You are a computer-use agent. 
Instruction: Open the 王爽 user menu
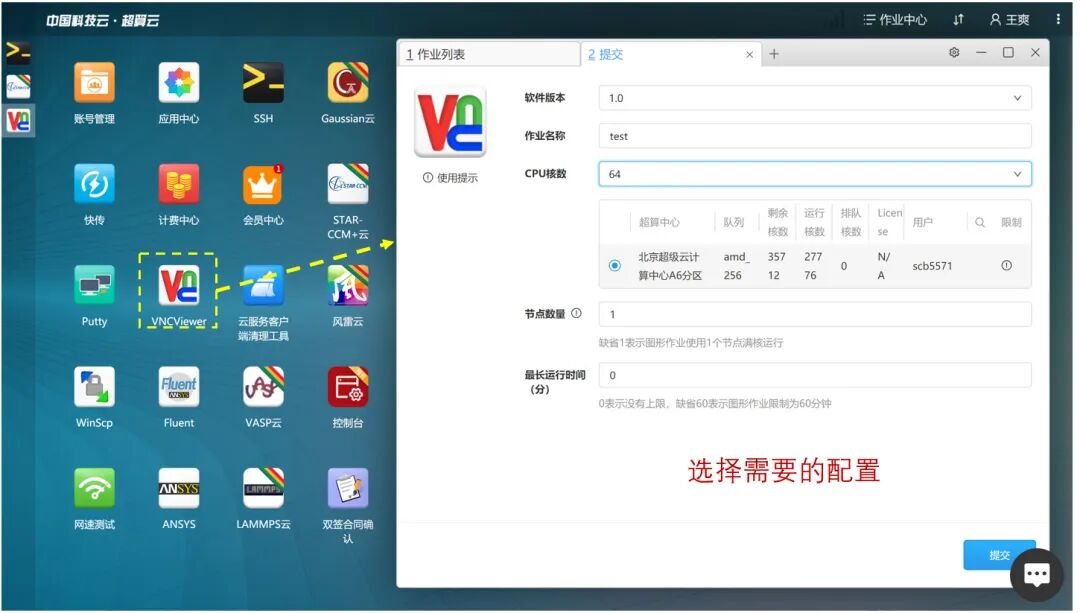(x=1009, y=19)
